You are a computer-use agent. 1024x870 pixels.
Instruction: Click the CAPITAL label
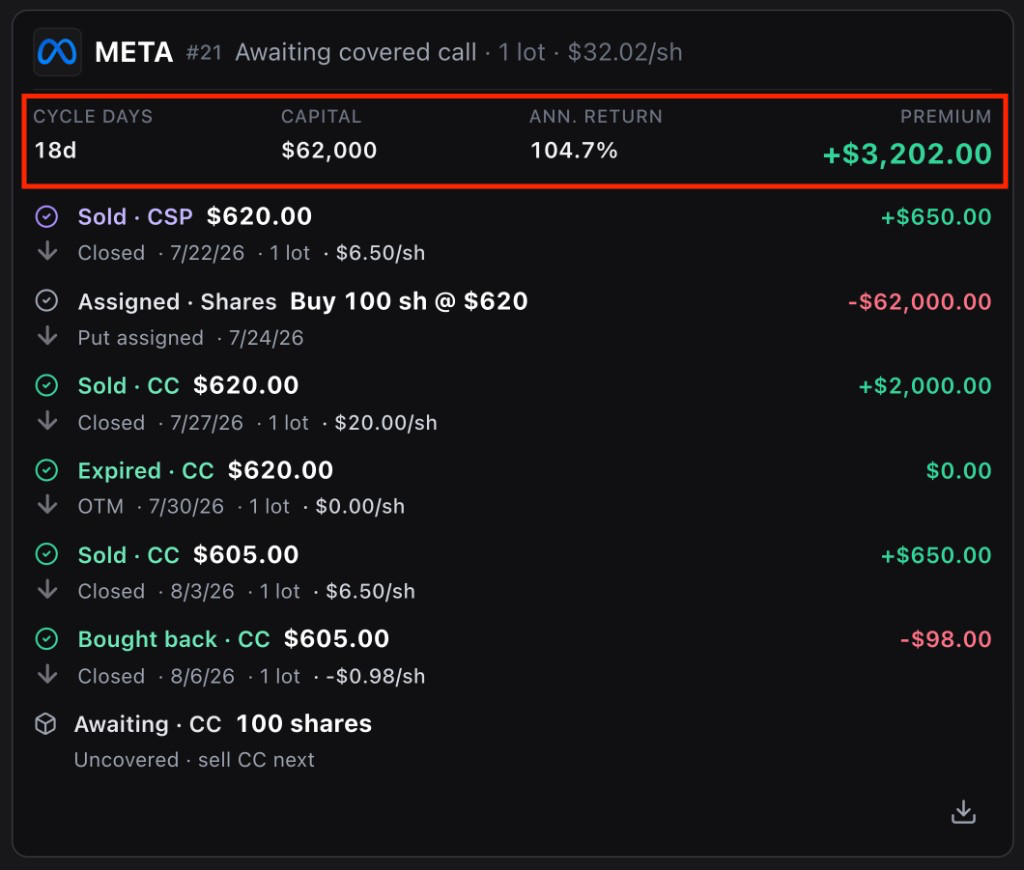[x=321, y=116]
